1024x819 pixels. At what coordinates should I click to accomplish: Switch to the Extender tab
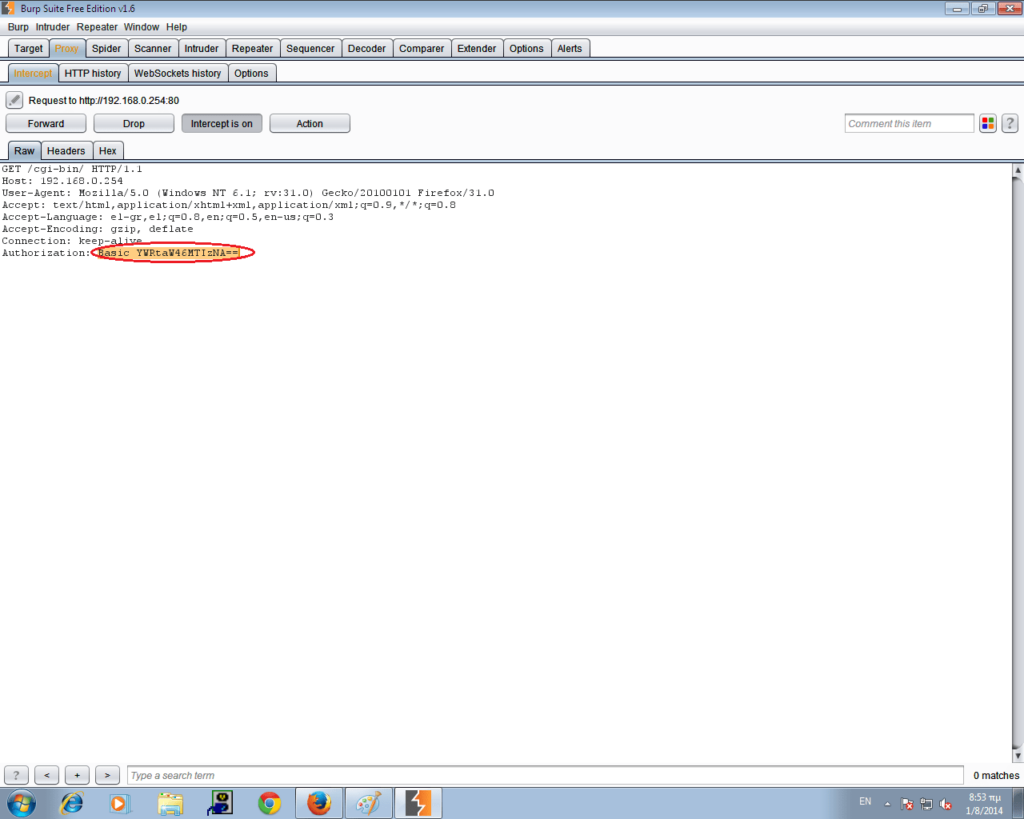click(x=476, y=48)
